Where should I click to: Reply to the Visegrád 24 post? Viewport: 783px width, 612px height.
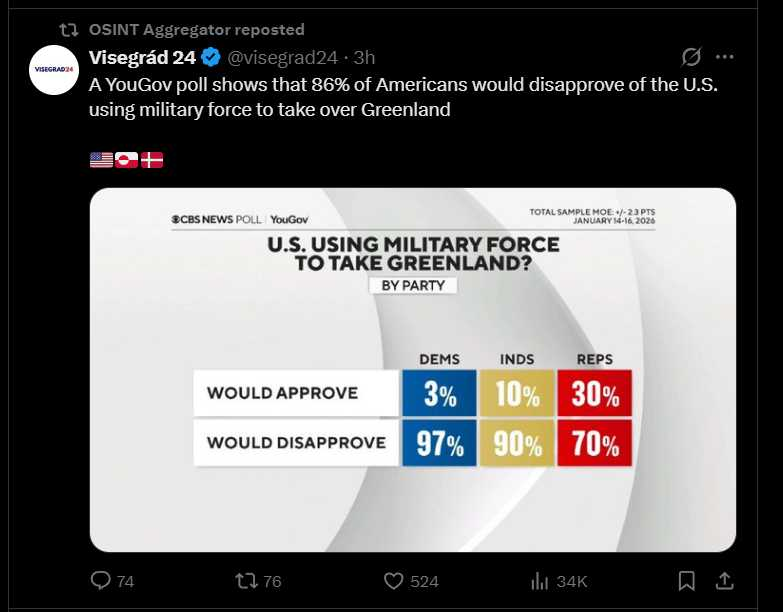point(101,581)
